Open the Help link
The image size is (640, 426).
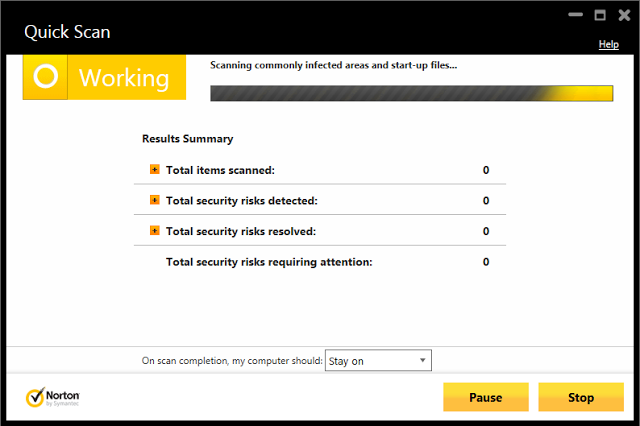point(608,44)
